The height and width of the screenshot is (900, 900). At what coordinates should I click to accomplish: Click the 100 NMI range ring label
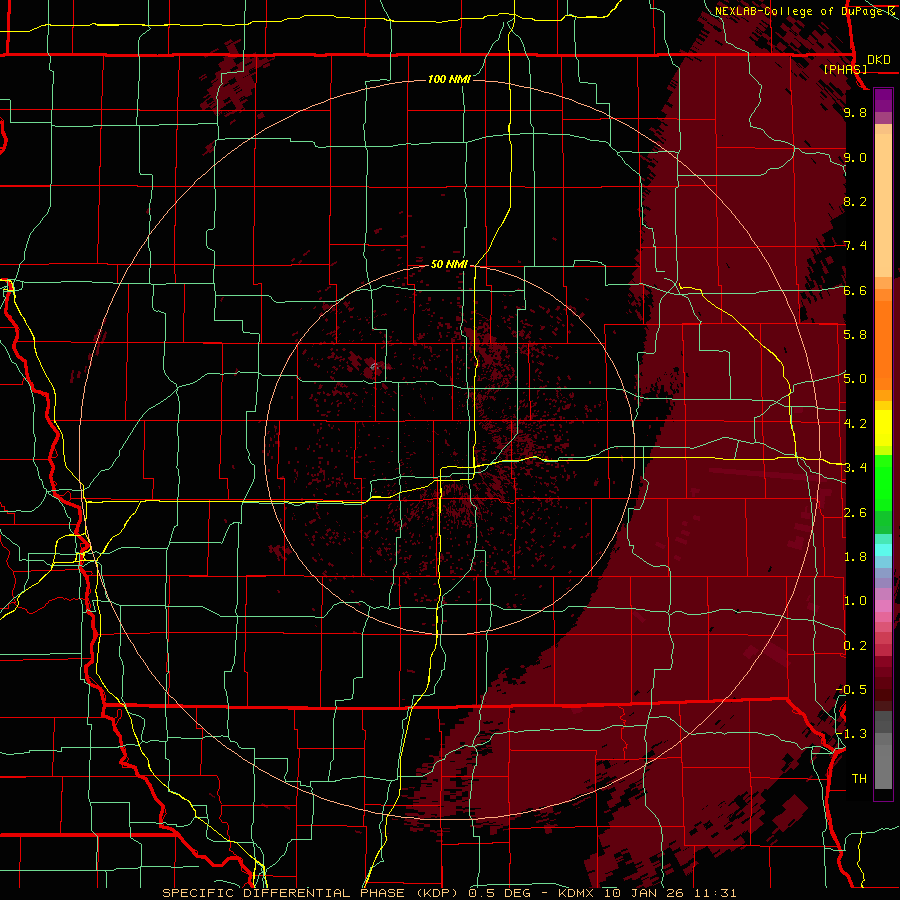click(x=449, y=79)
